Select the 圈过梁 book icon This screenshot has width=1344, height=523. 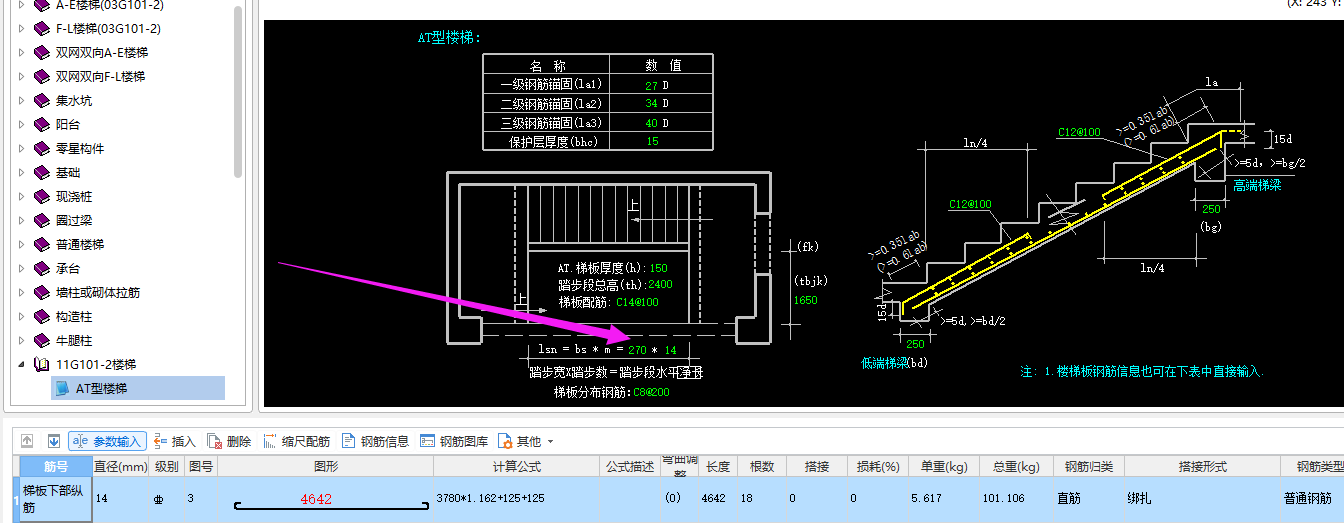coord(41,220)
